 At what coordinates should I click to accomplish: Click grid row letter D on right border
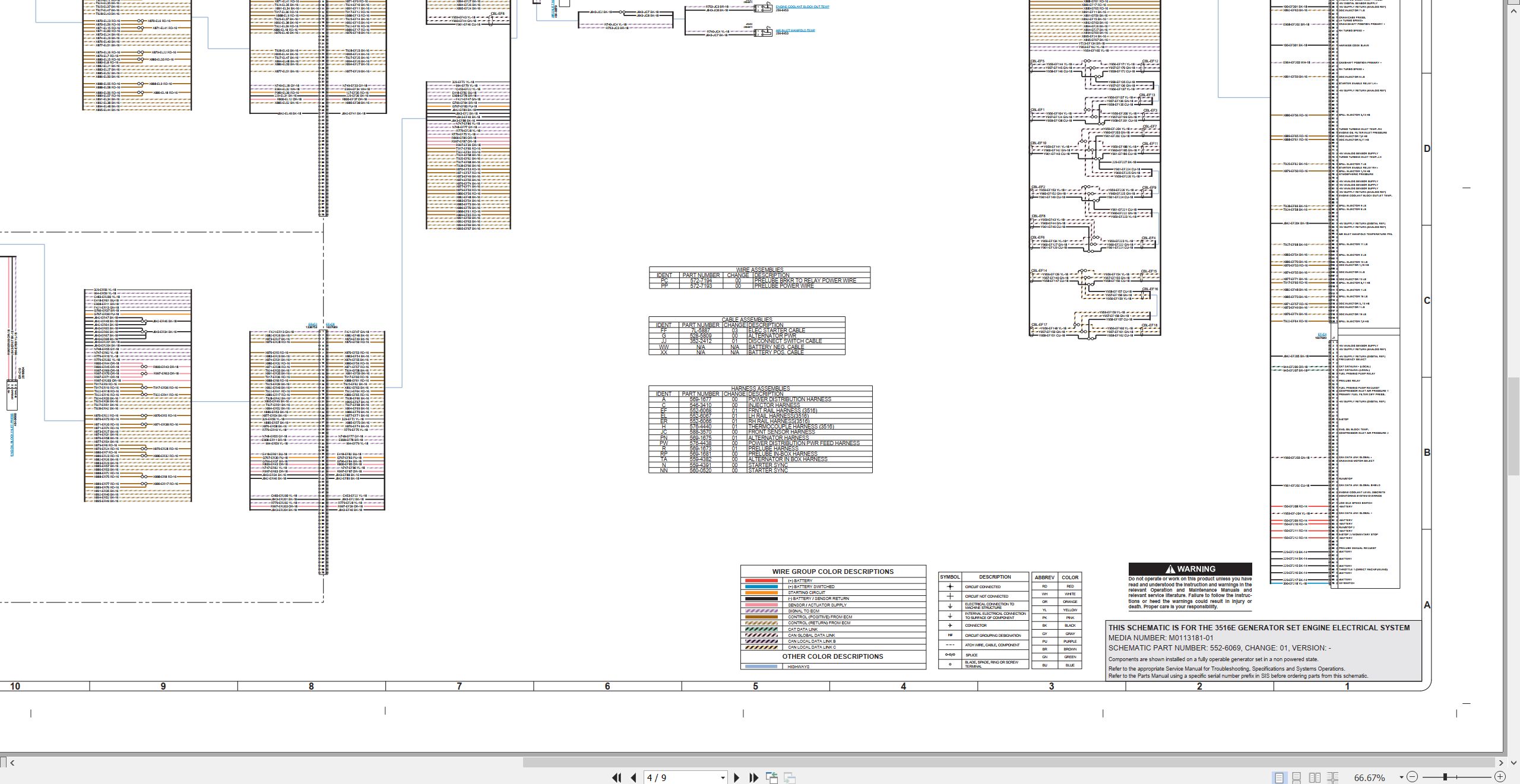coord(1427,149)
